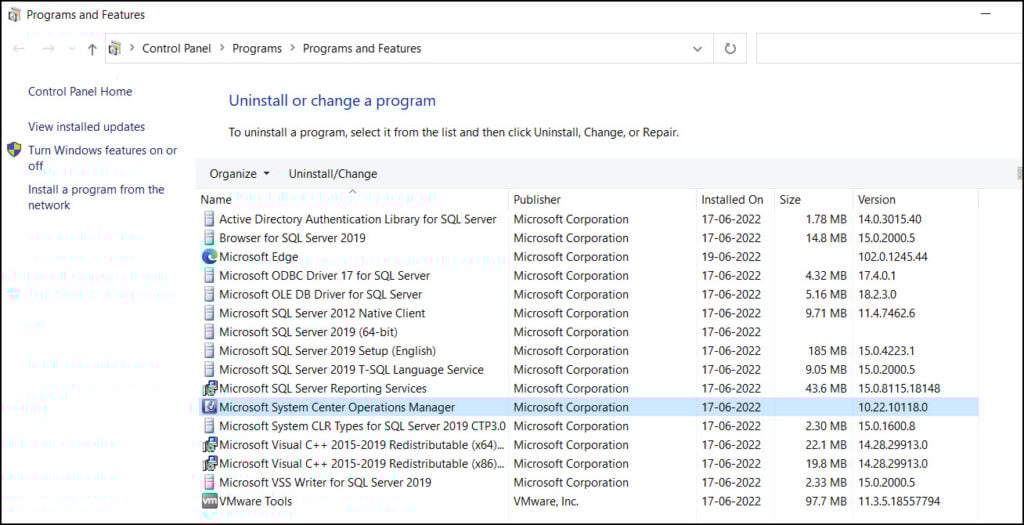1024x525 pixels.
Task: Sort by the Publisher column header
Action: tap(602, 199)
